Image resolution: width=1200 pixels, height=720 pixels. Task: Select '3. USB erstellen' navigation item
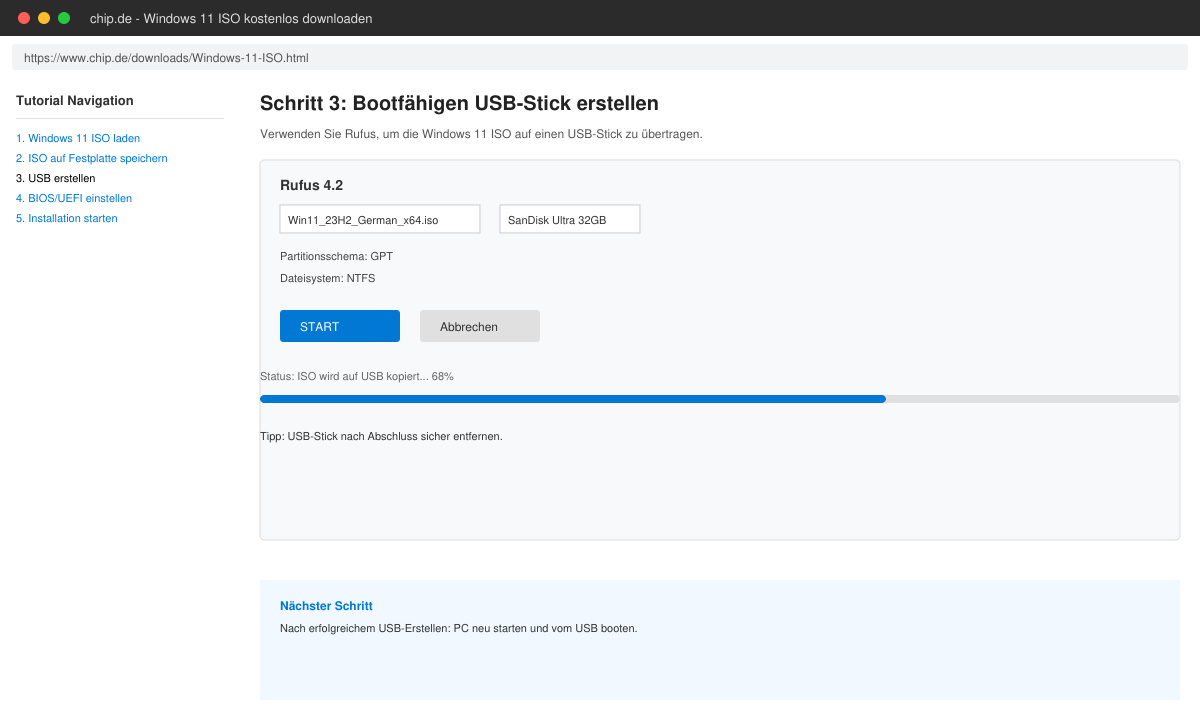click(x=56, y=178)
